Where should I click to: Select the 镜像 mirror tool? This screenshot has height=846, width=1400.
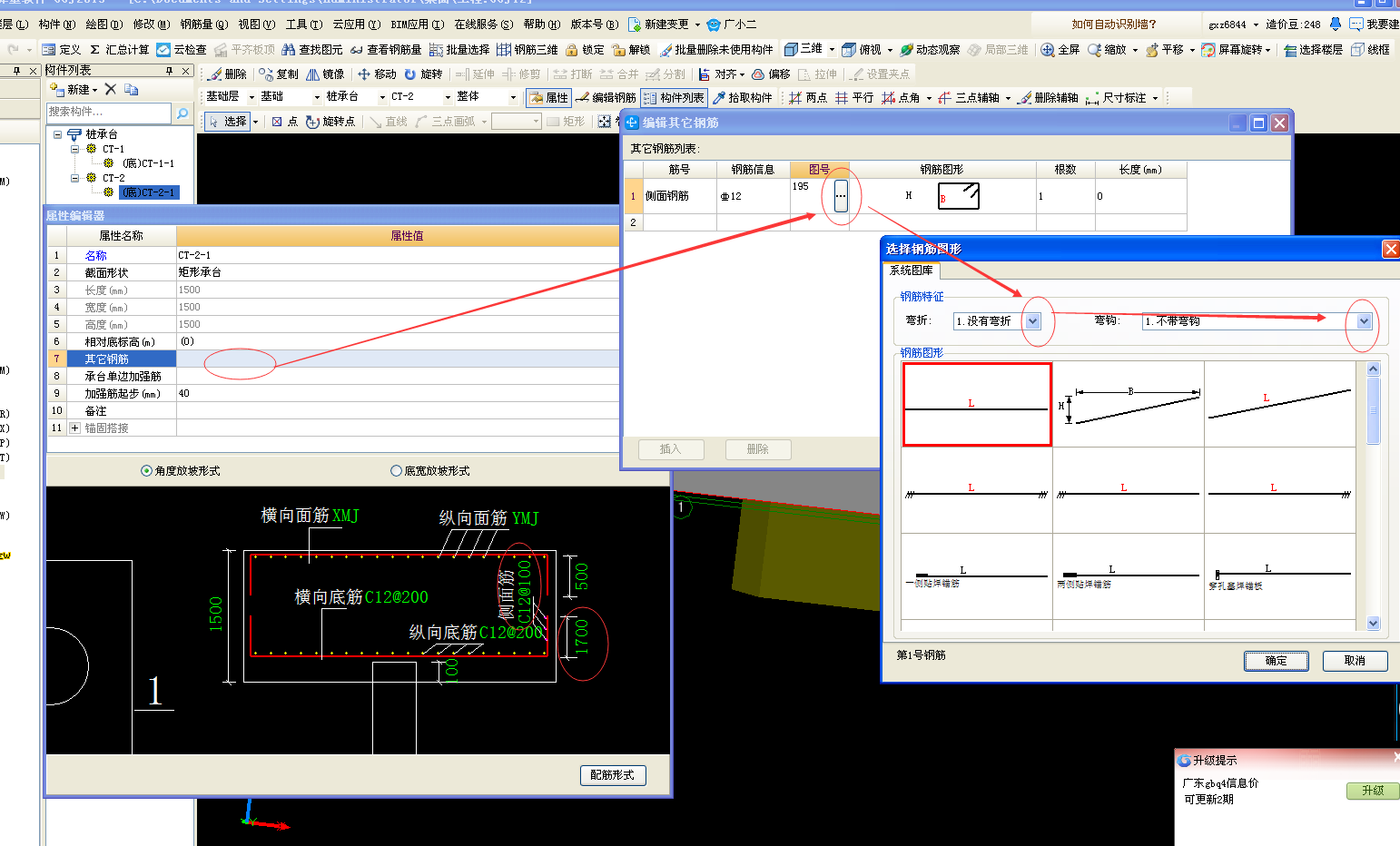[x=325, y=74]
